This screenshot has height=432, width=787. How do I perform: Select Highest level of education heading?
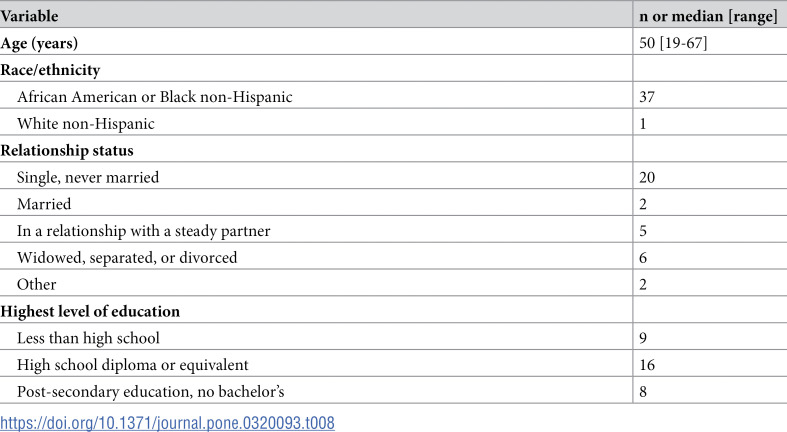[90, 311]
